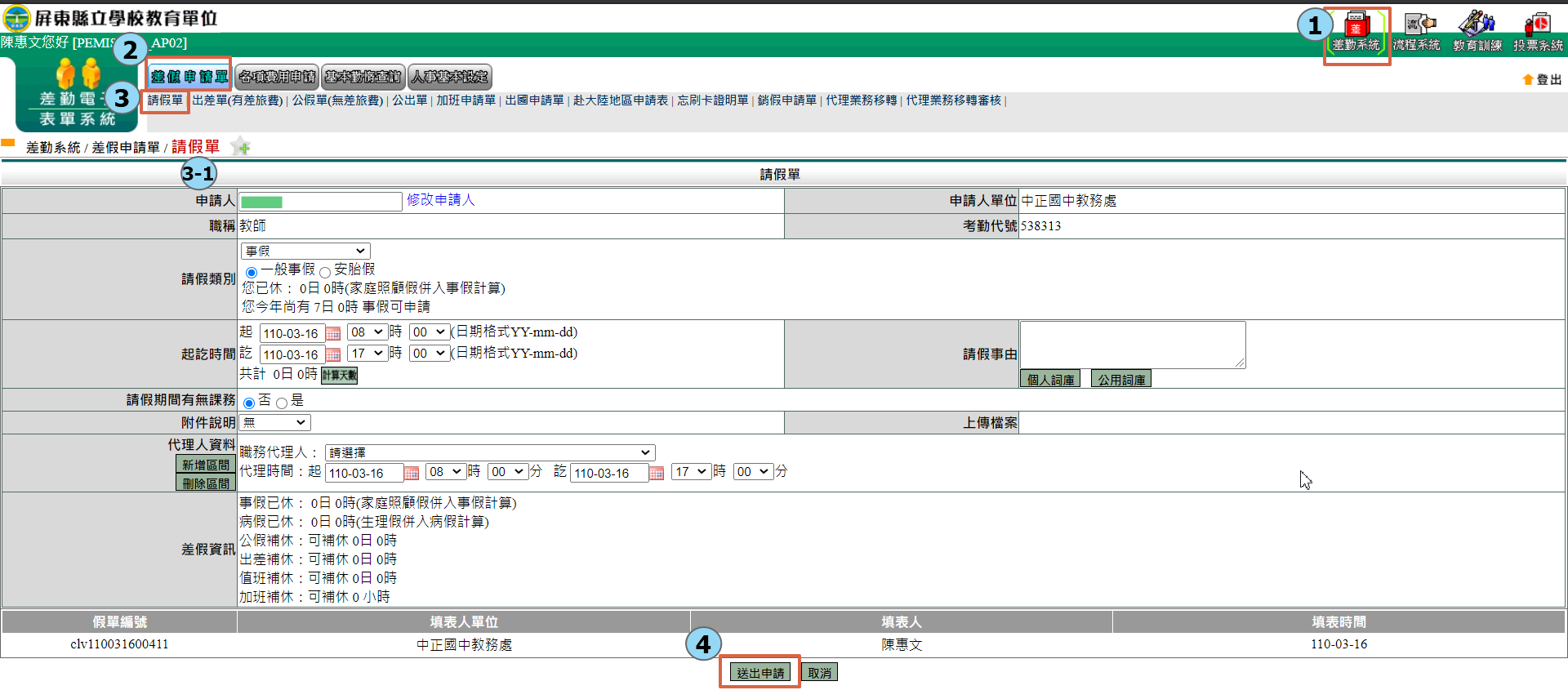The width and height of the screenshot is (1568, 699).
Task: Switch to the 基本勤惰查詢 tab
Action: (363, 77)
